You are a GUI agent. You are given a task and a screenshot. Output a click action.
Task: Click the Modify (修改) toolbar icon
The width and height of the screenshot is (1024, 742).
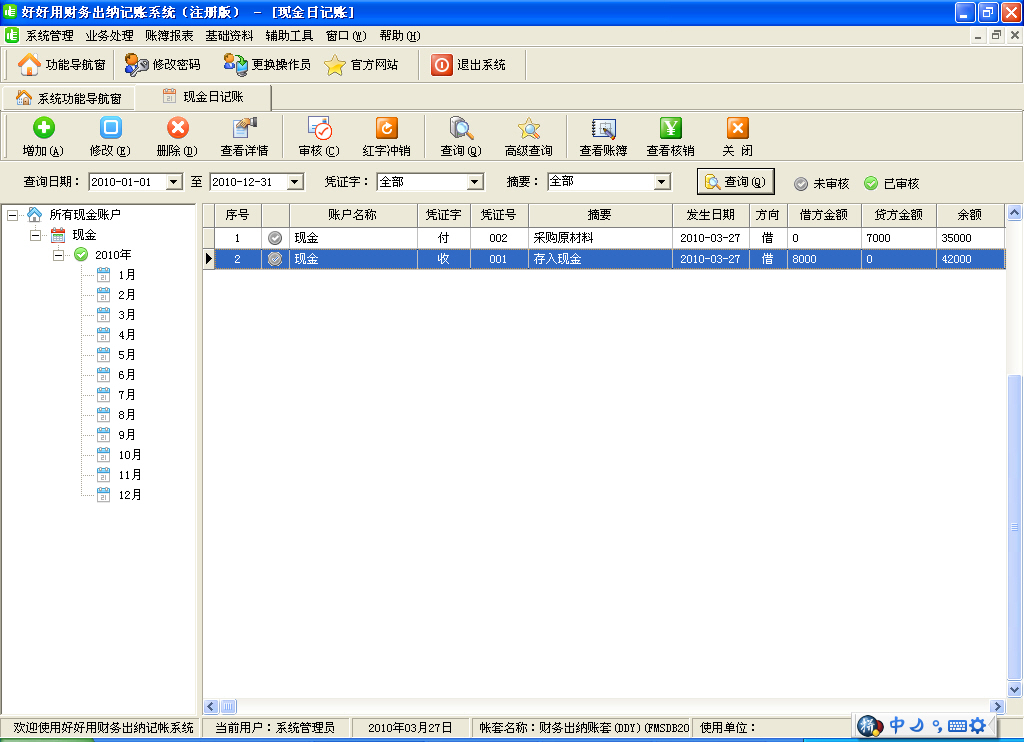110,128
